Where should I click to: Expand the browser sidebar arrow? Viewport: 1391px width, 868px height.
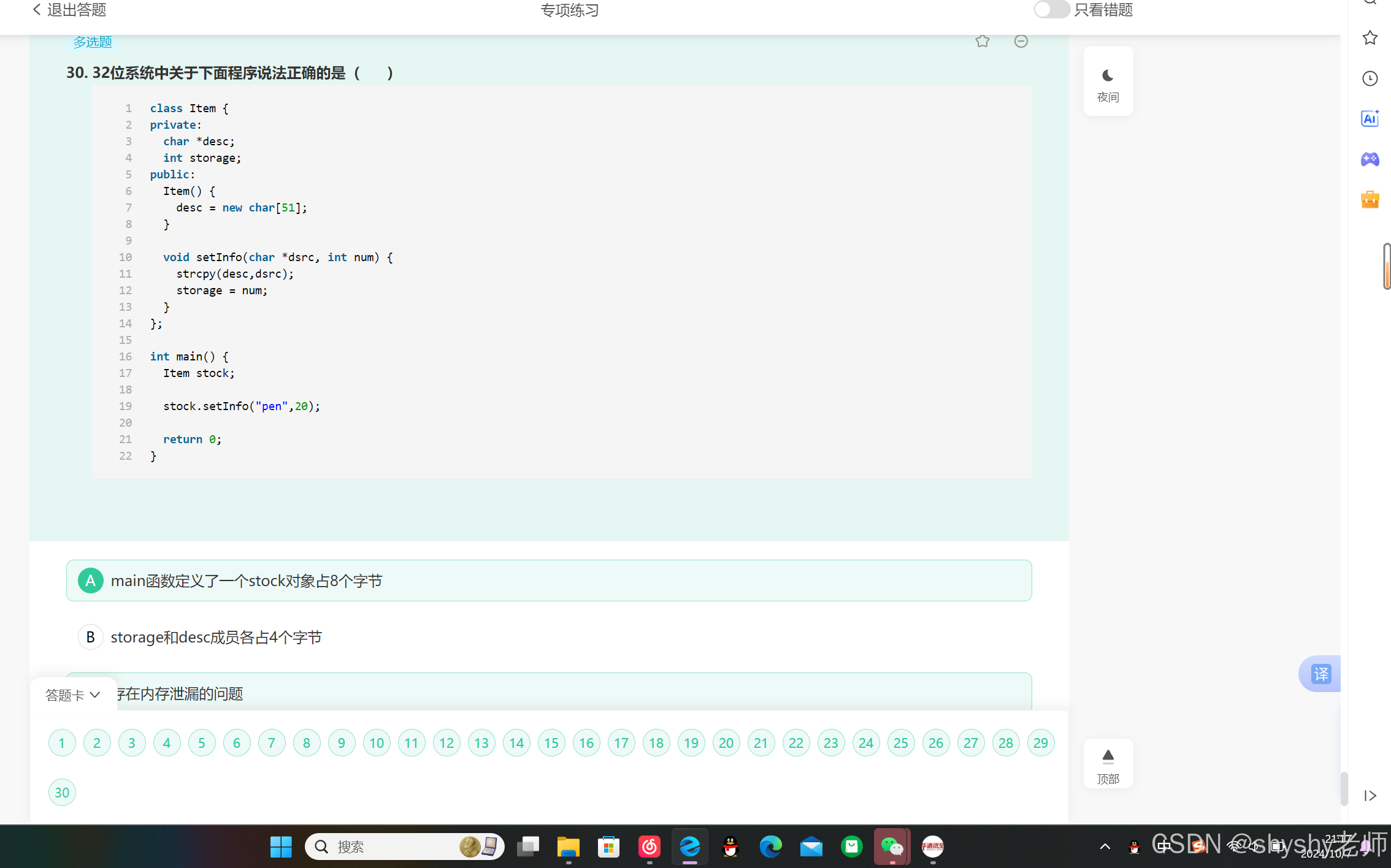pos(1370,795)
